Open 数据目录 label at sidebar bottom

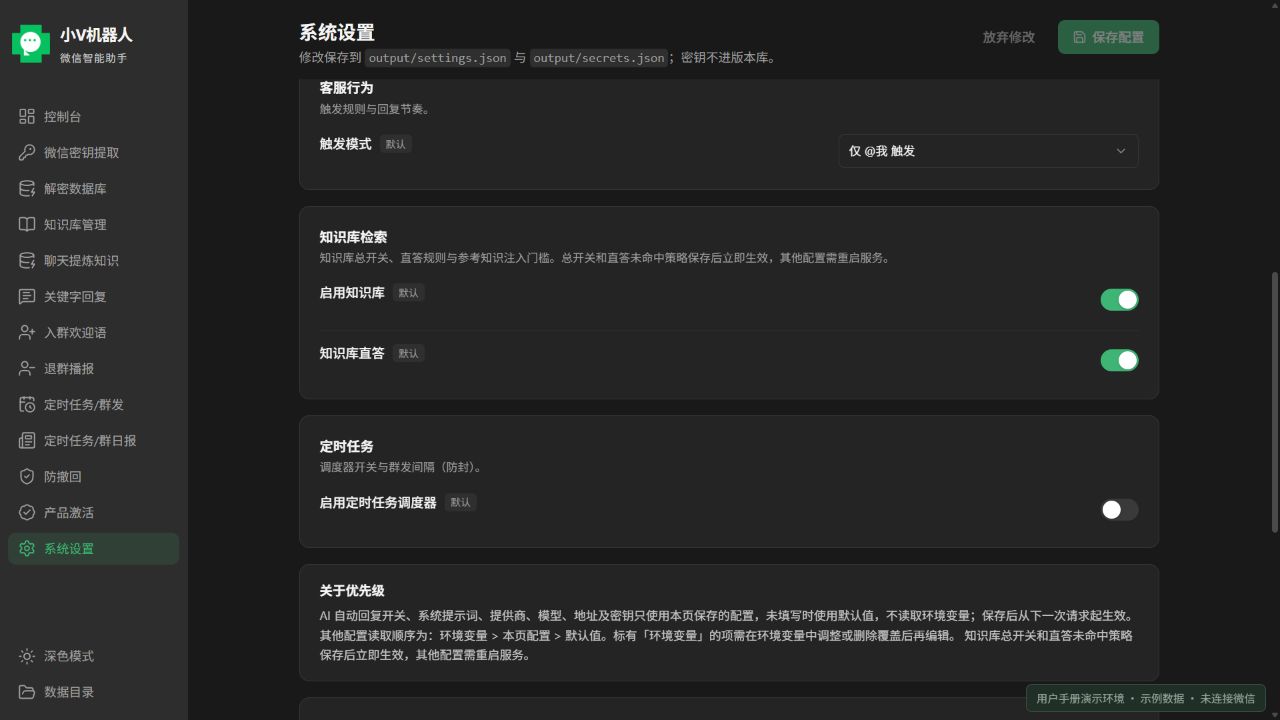tap(69, 693)
